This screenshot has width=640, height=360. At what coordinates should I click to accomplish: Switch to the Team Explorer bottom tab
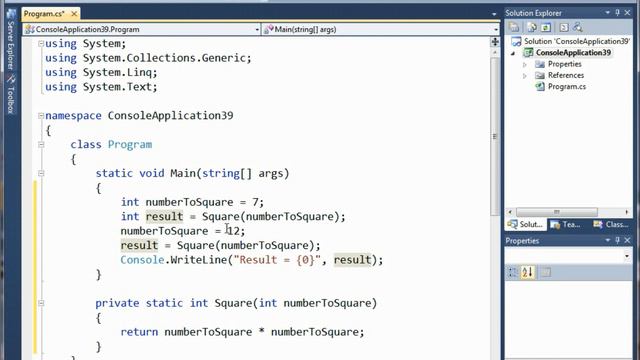(x=566, y=224)
